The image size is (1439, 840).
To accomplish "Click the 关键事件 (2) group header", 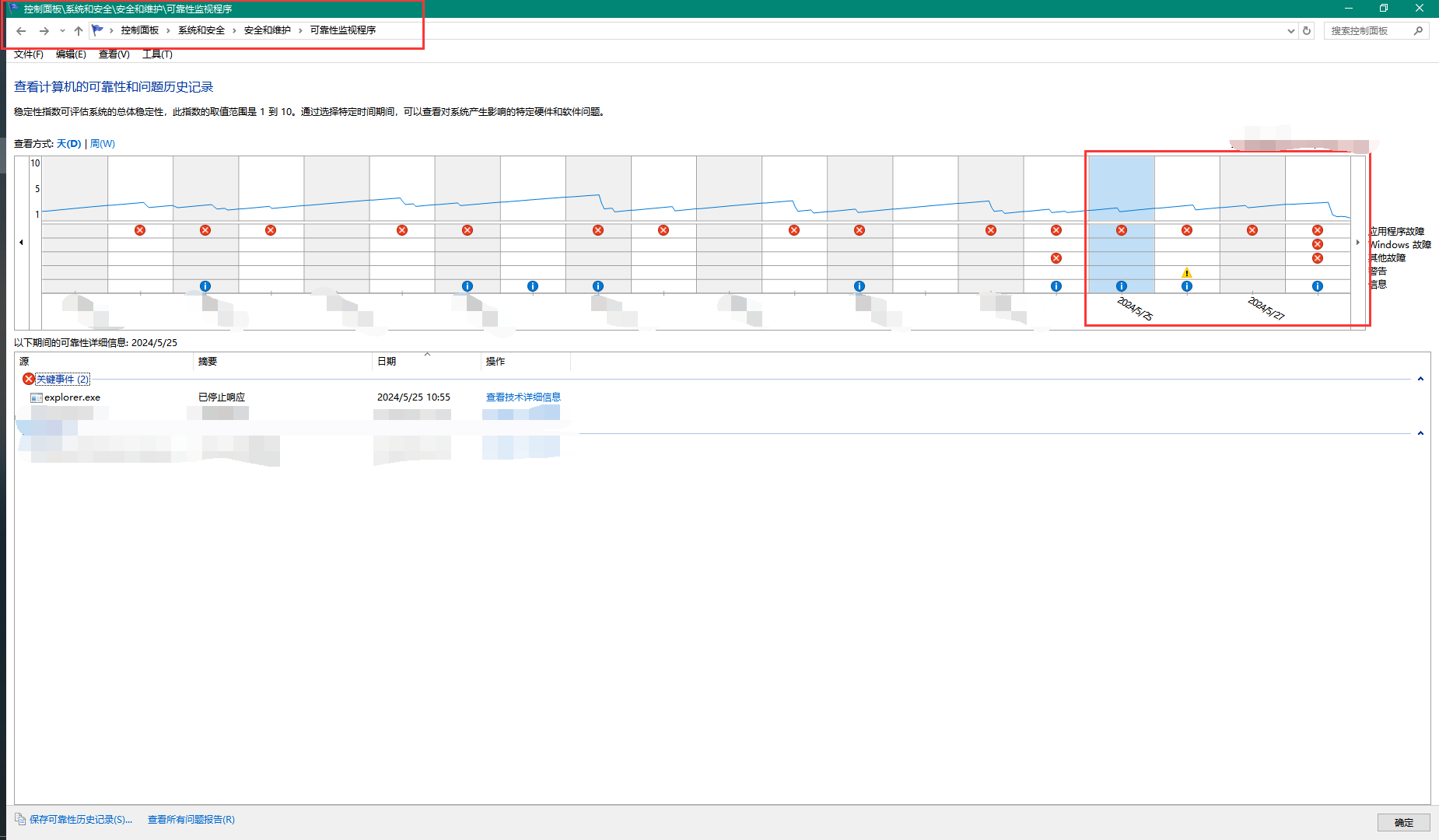I will pyautogui.click(x=63, y=380).
